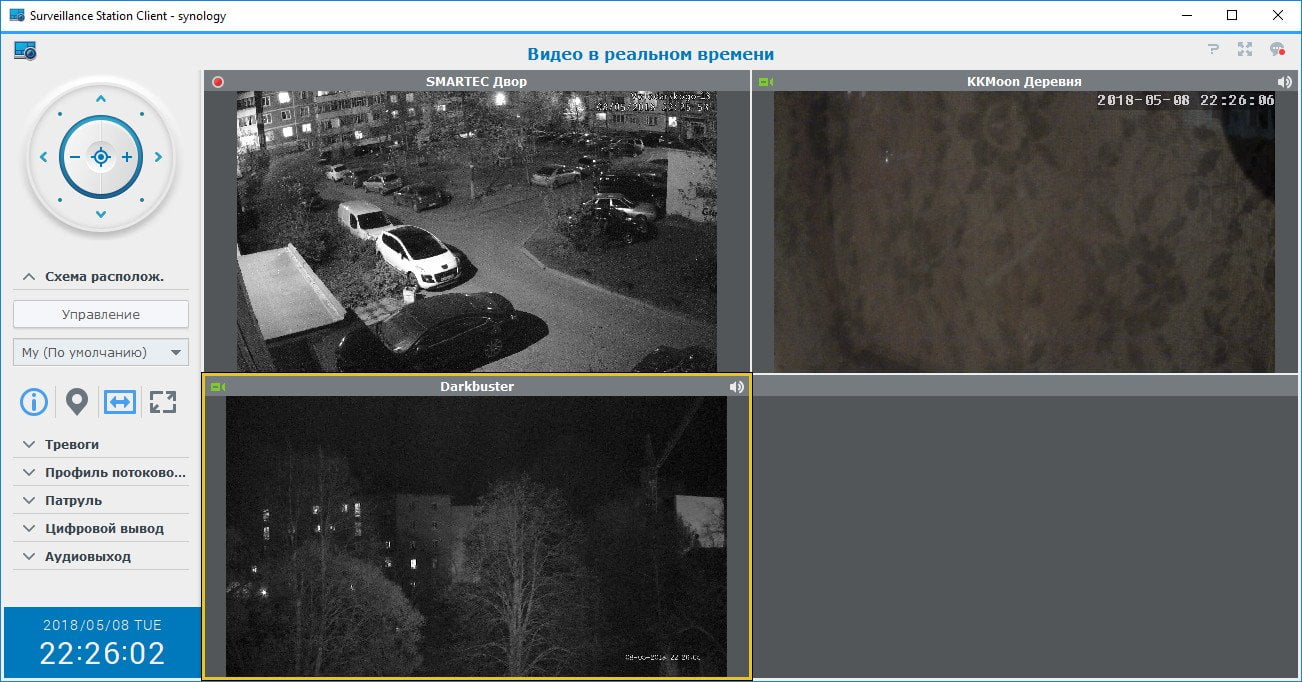Click the Управление button

(x=101, y=314)
